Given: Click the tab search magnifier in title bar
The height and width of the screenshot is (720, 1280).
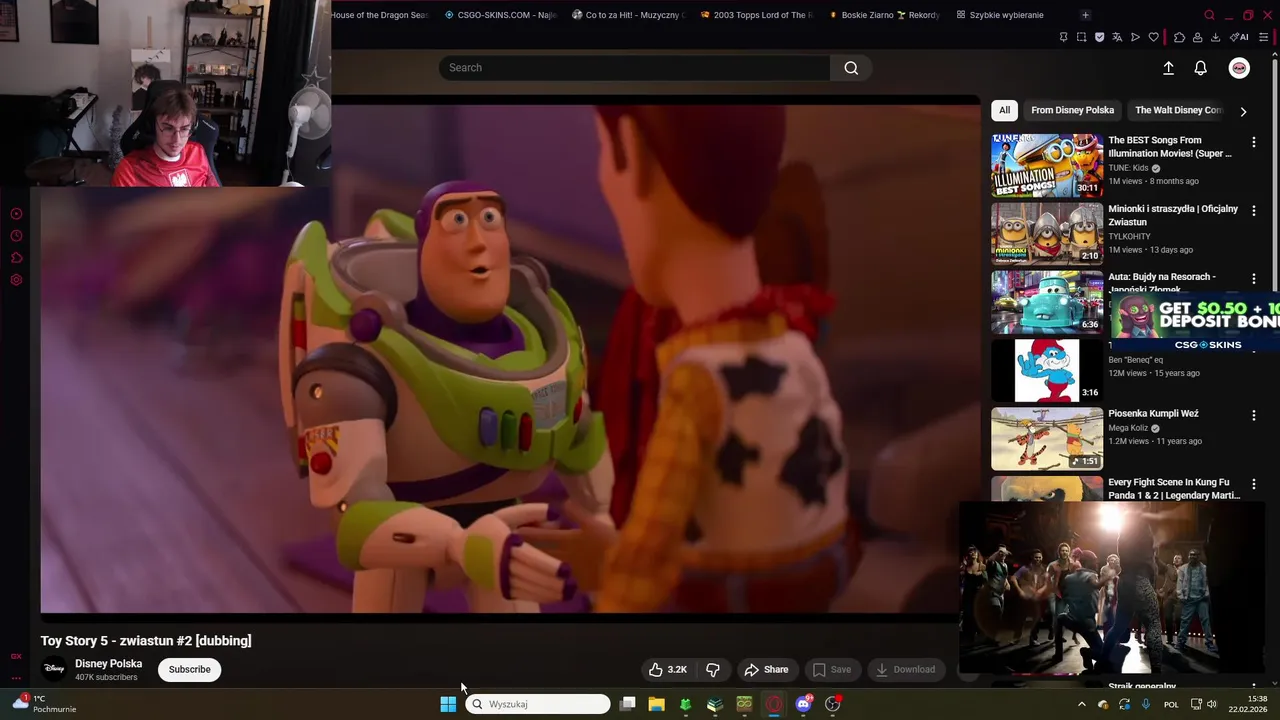Looking at the screenshot, I should pos(1209,15).
